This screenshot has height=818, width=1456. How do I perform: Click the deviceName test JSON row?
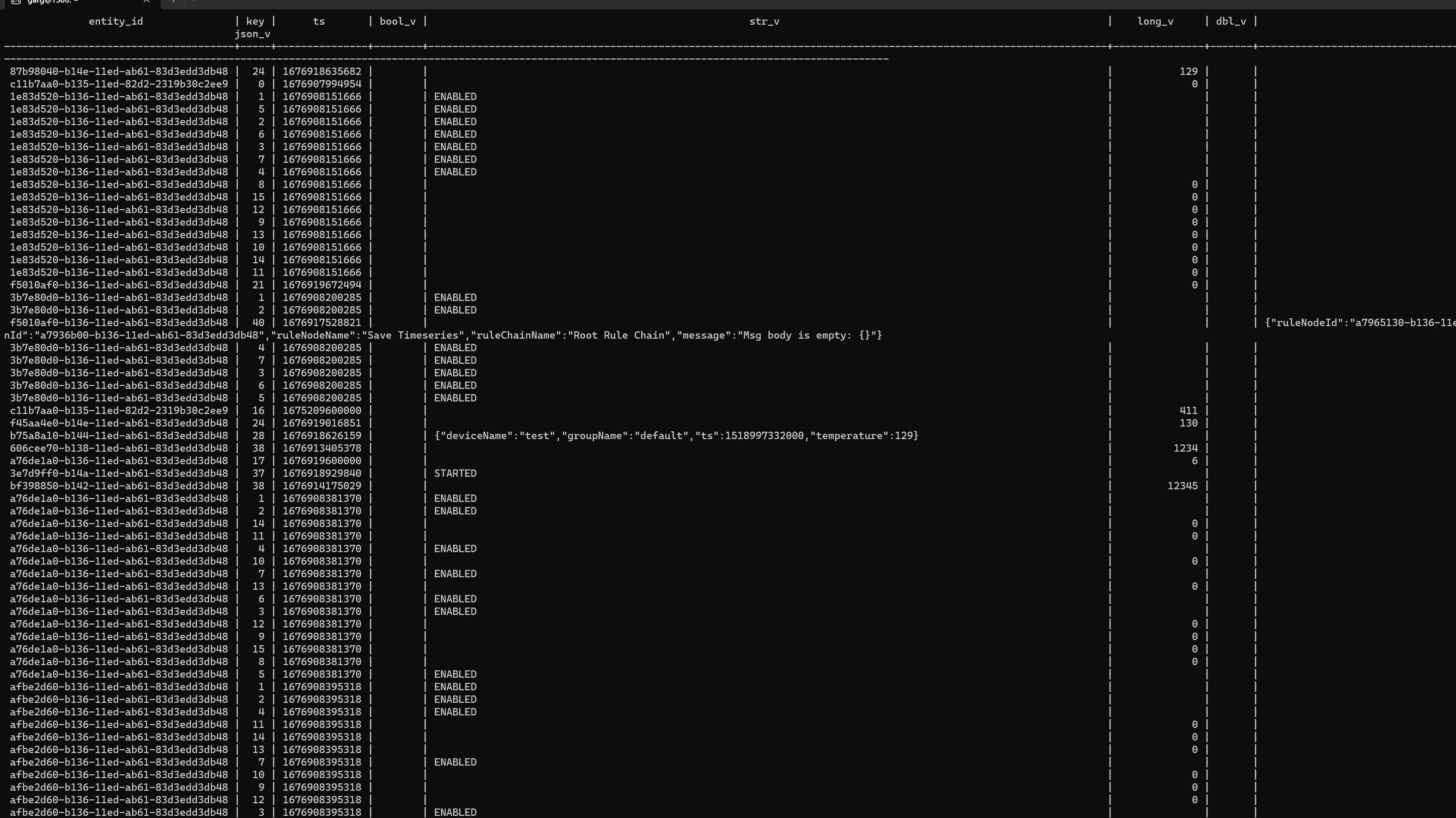(676, 435)
